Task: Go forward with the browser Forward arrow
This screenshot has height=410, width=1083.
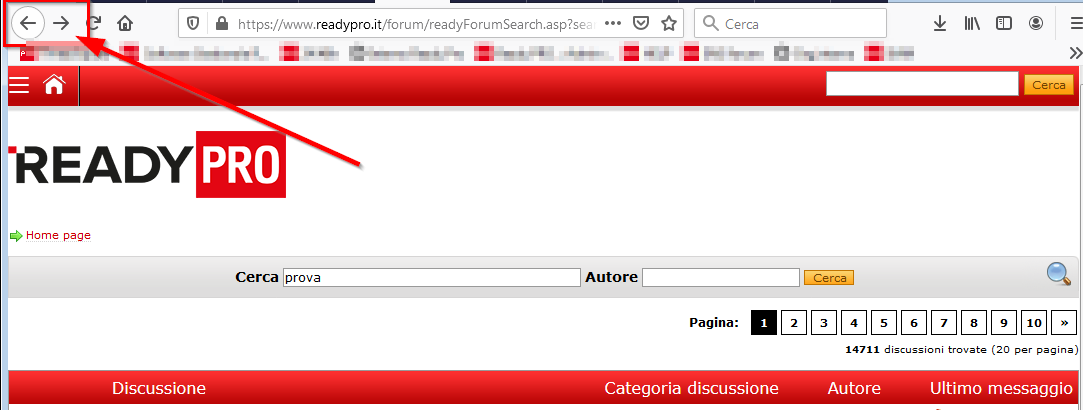Action: pos(62,23)
